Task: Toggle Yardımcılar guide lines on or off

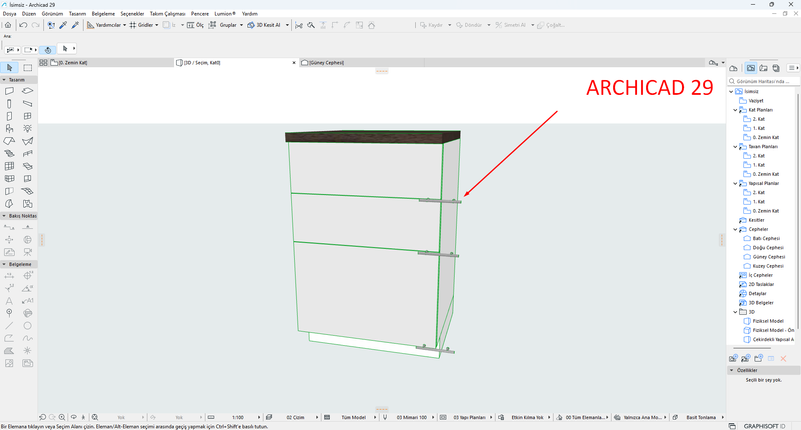Action: click(x=104, y=25)
